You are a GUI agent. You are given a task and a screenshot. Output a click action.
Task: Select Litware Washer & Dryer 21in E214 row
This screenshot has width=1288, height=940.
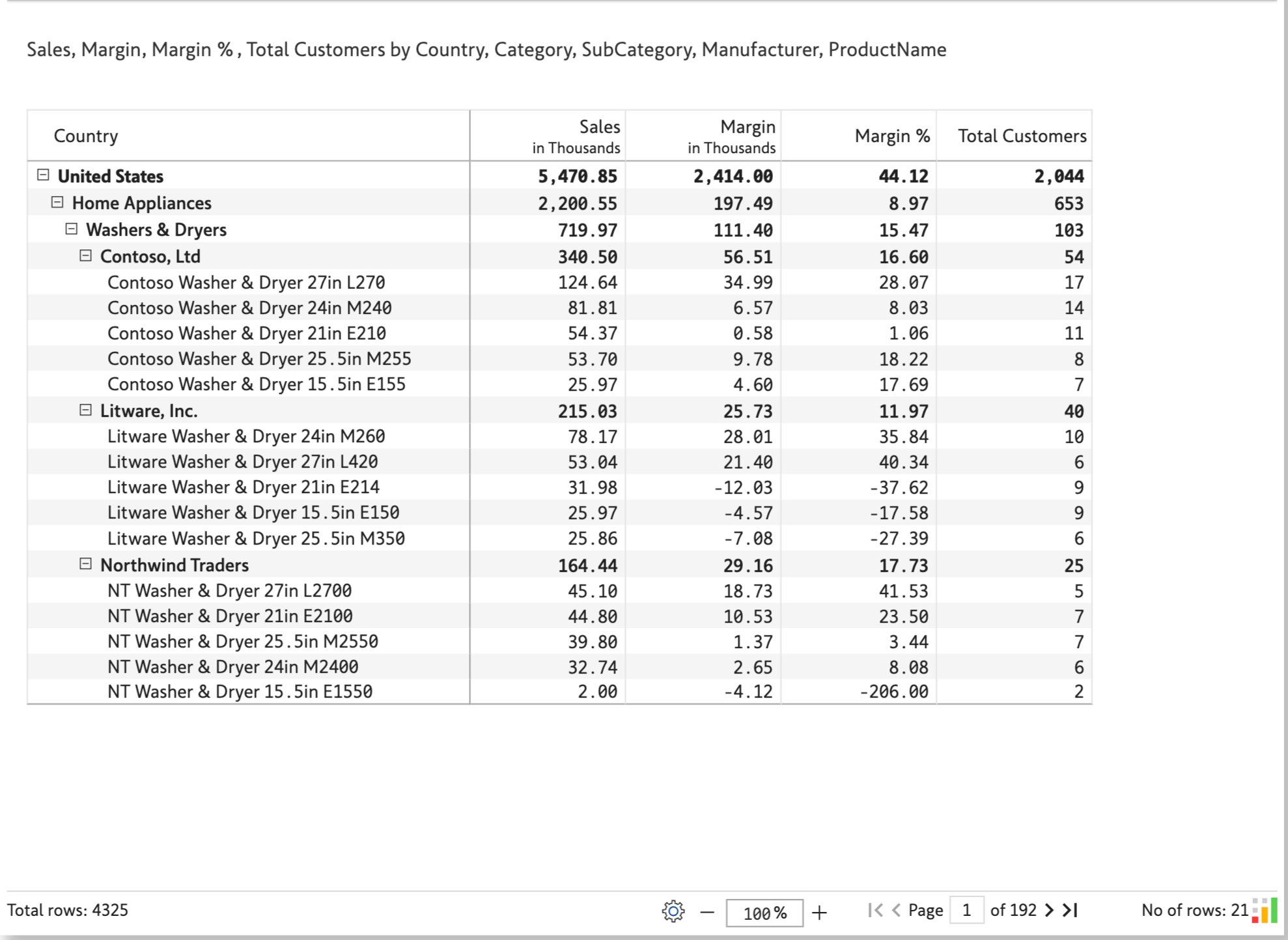(x=559, y=487)
